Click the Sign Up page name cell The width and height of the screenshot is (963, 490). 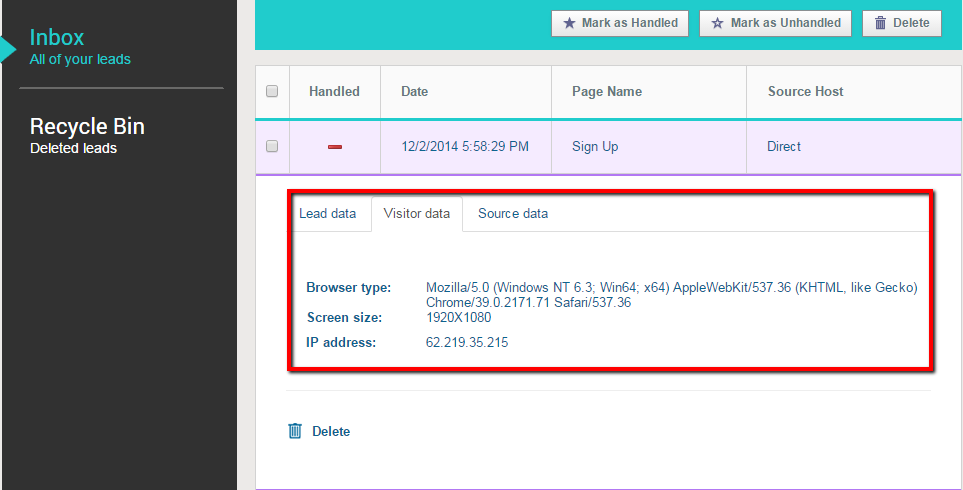[x=595, y=147]
